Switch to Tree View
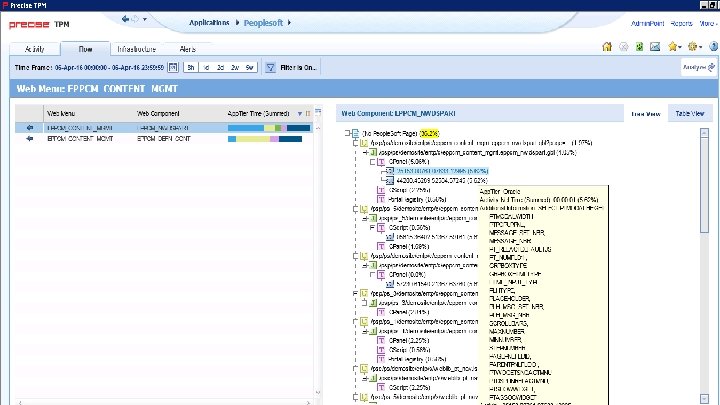This screenshot has height=405, width=720. [x=646, y=114]
